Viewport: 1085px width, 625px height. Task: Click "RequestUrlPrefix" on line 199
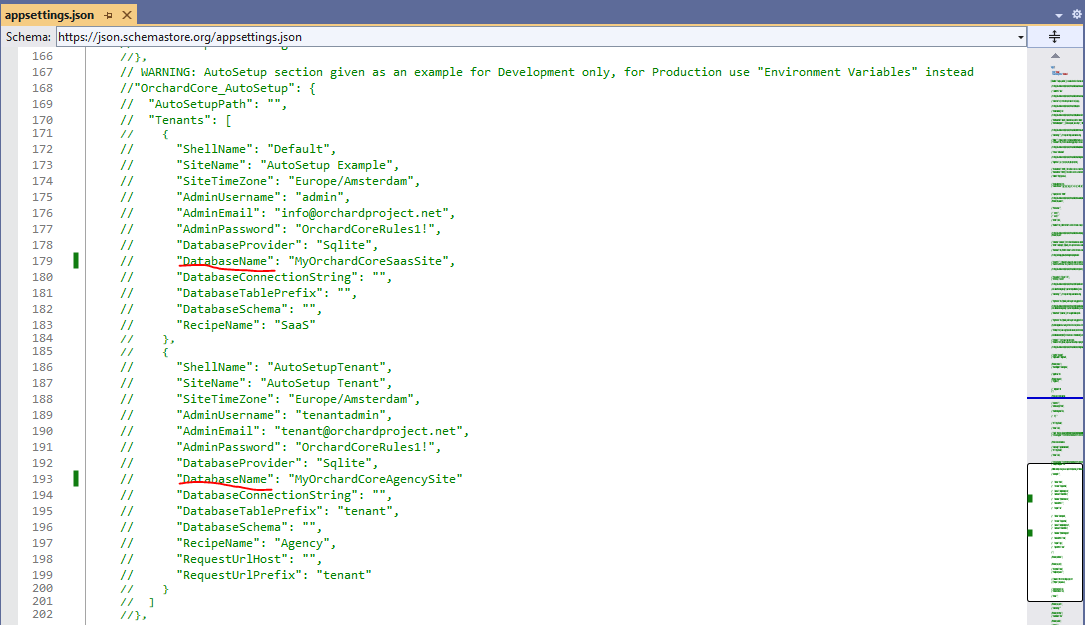point(239,574)
